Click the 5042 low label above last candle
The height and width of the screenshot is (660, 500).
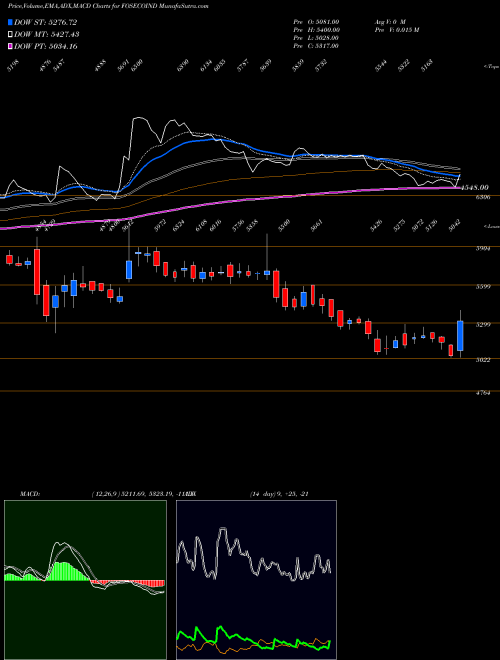(x=454, y=225)
